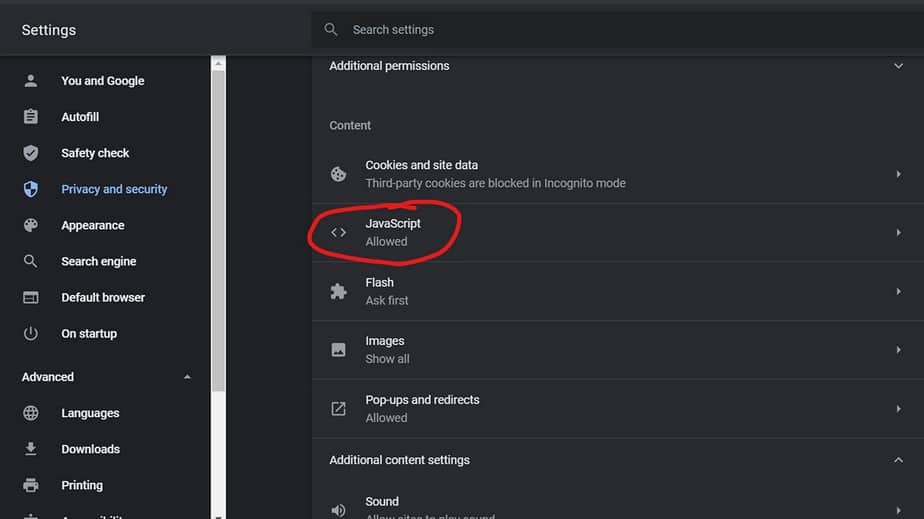Click the Languages globe icon
This screenshot has height=519, width=924.
[x=31, y=413]
